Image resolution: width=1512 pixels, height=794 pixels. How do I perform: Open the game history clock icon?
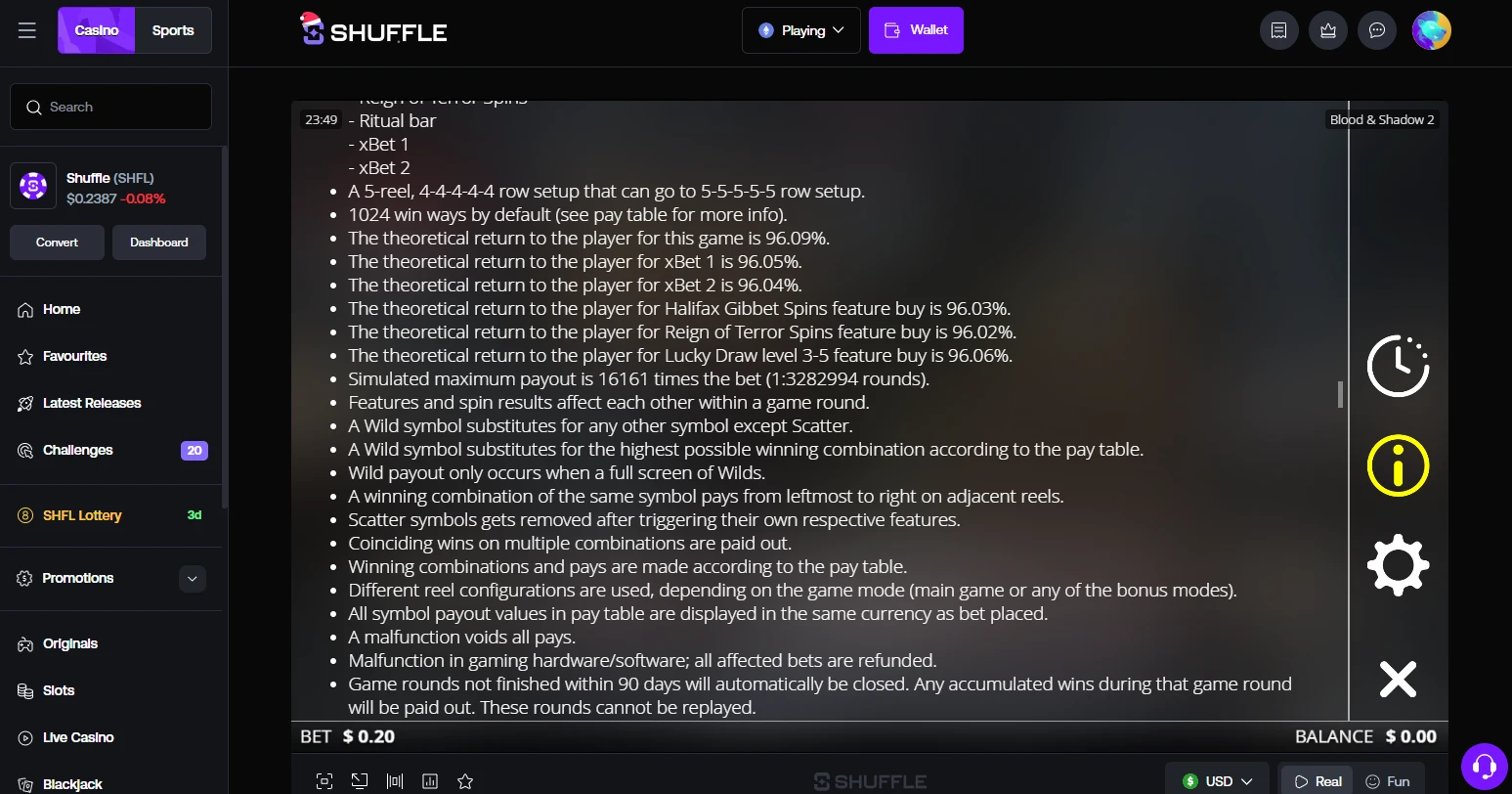[x=1398, y=366]
